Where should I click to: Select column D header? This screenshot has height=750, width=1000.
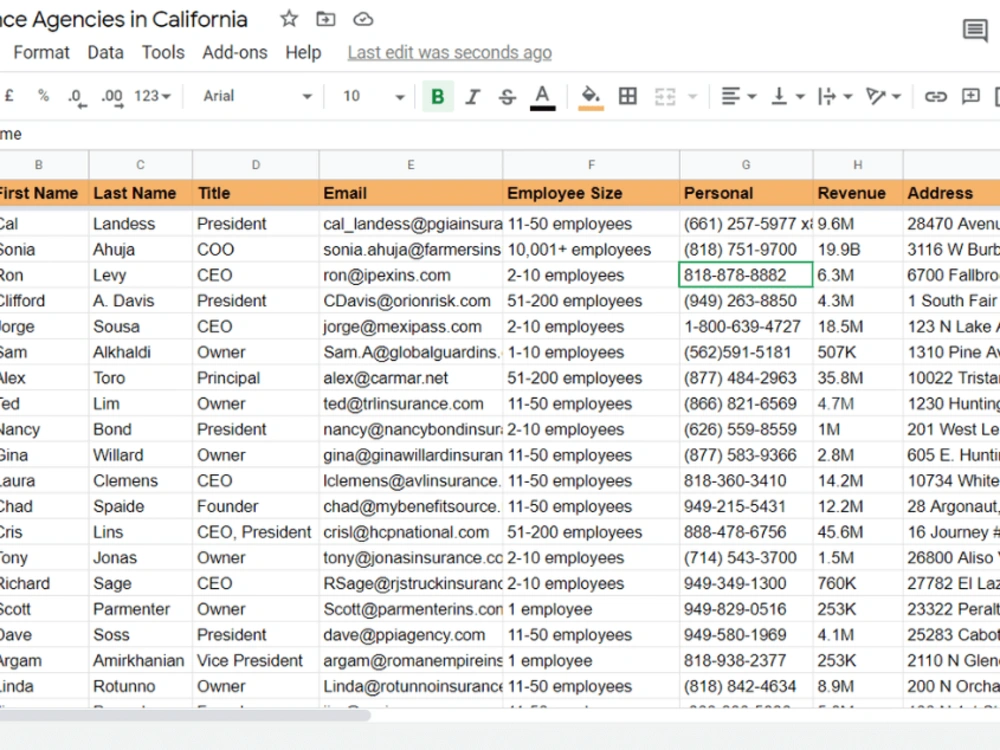click(x=256, y=165)
